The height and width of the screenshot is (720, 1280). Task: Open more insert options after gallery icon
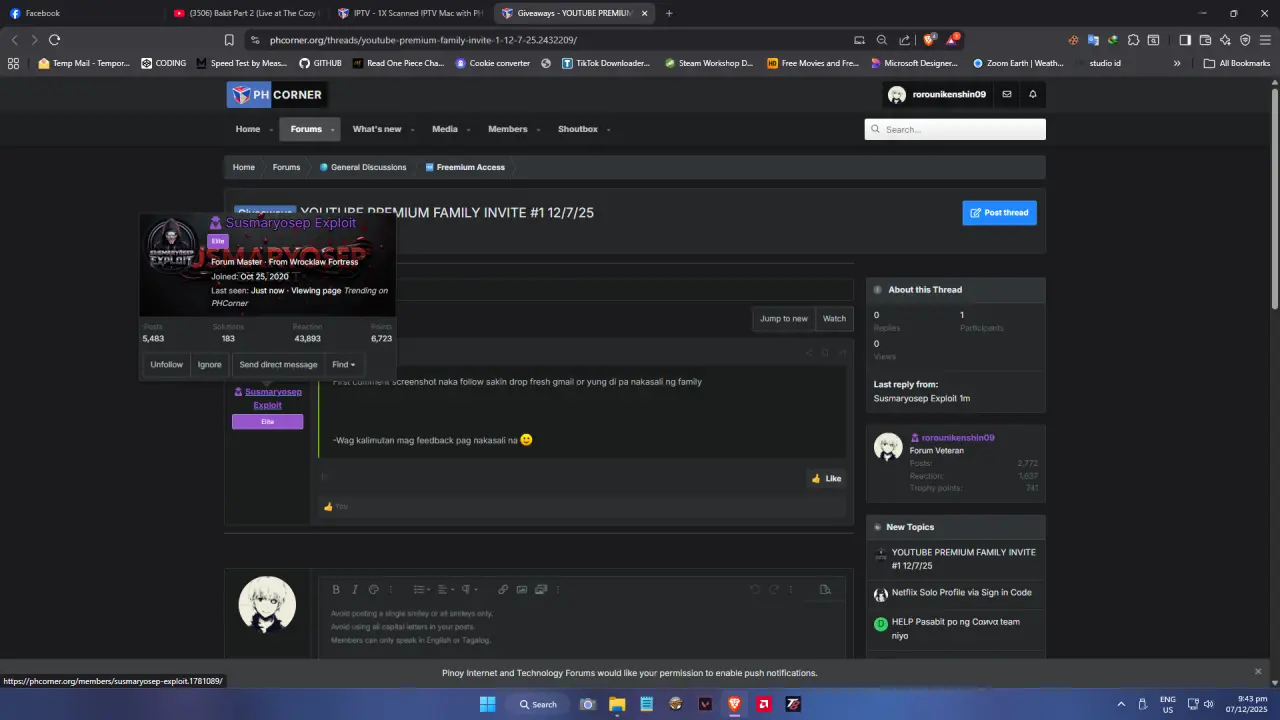tap(559, 590)
